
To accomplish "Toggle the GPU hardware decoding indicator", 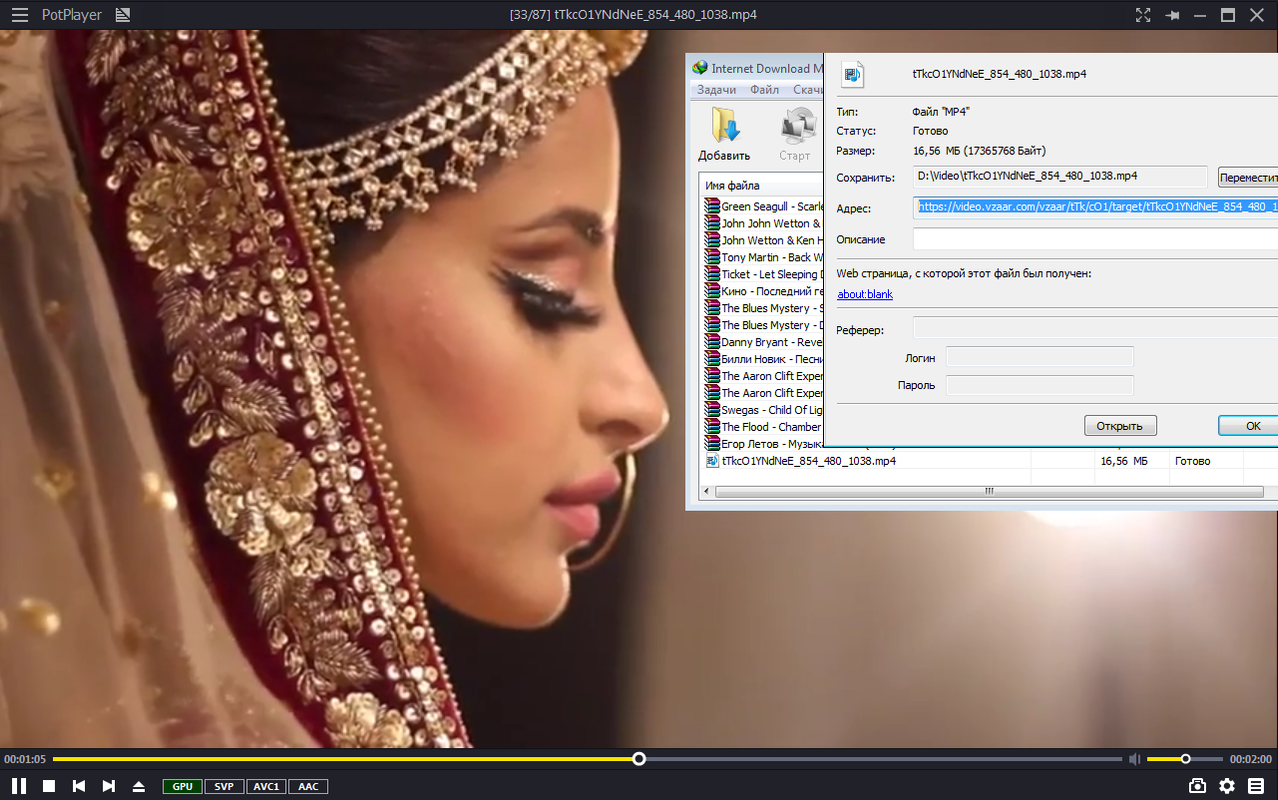I will pyautogui.click(x=183, y=787).
